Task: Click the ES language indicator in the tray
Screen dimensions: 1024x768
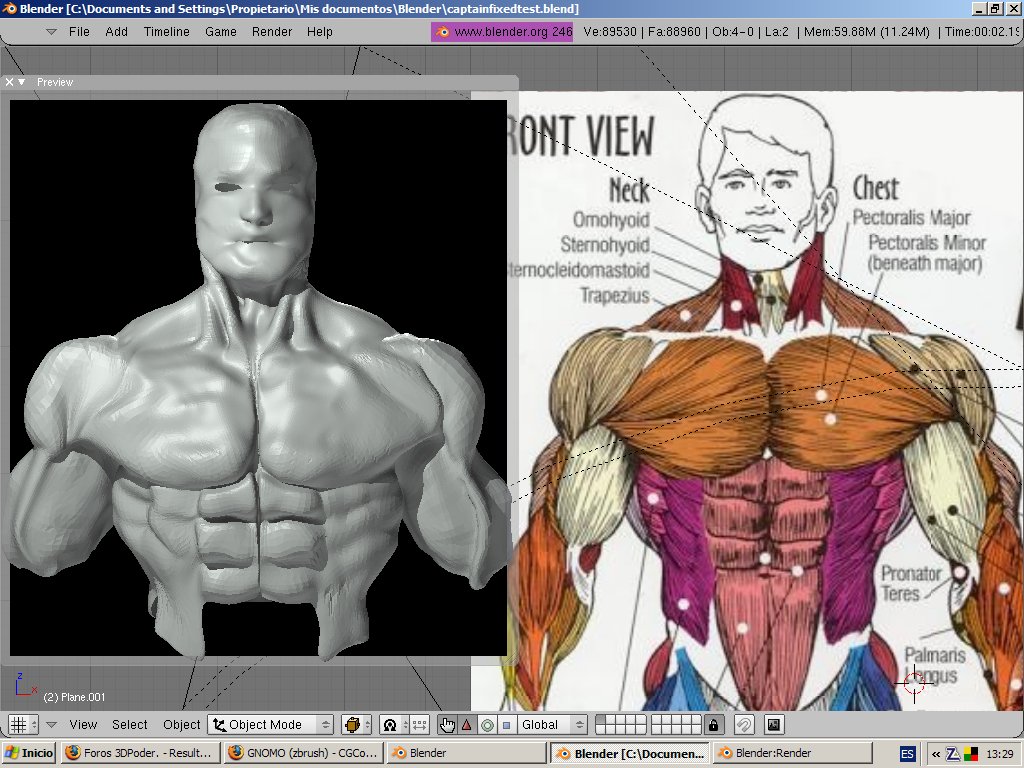Action: [906, 754]
